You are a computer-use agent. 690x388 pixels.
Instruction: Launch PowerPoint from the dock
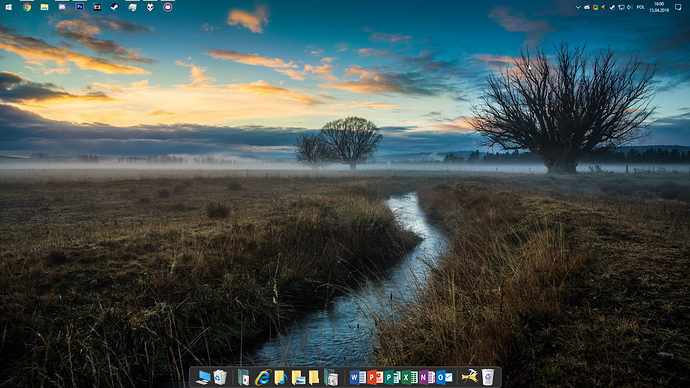374,377
